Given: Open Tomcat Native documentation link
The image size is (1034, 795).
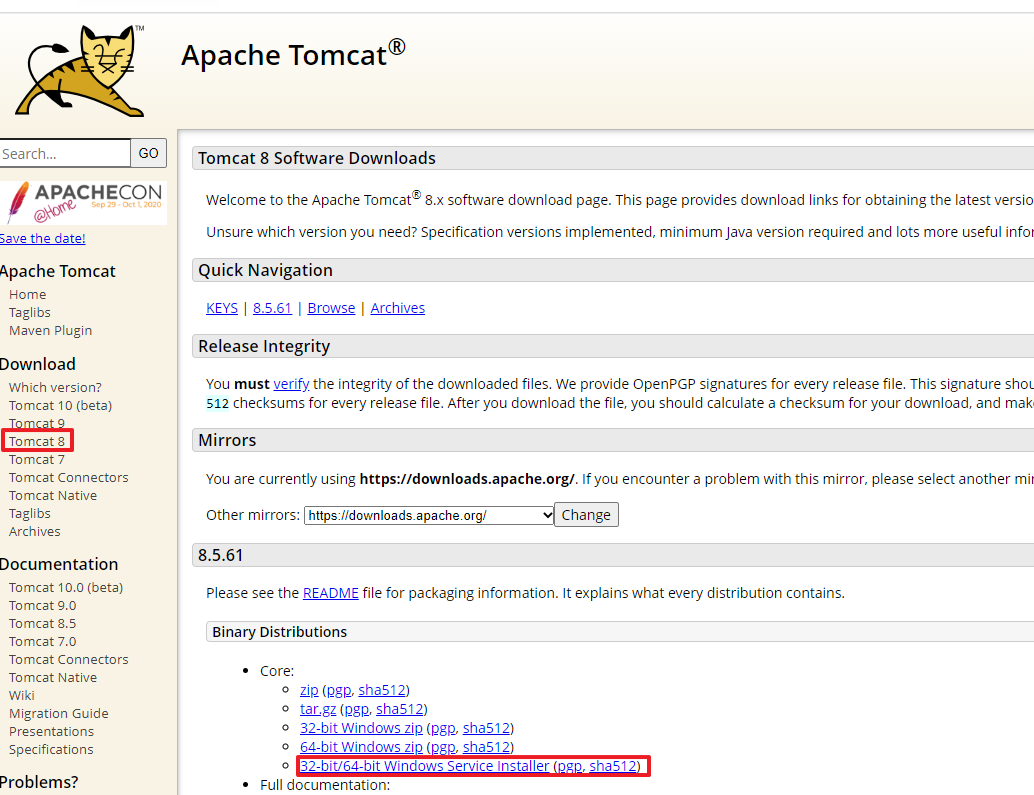Looking at the screenshot, I should (x=53, y=678).
